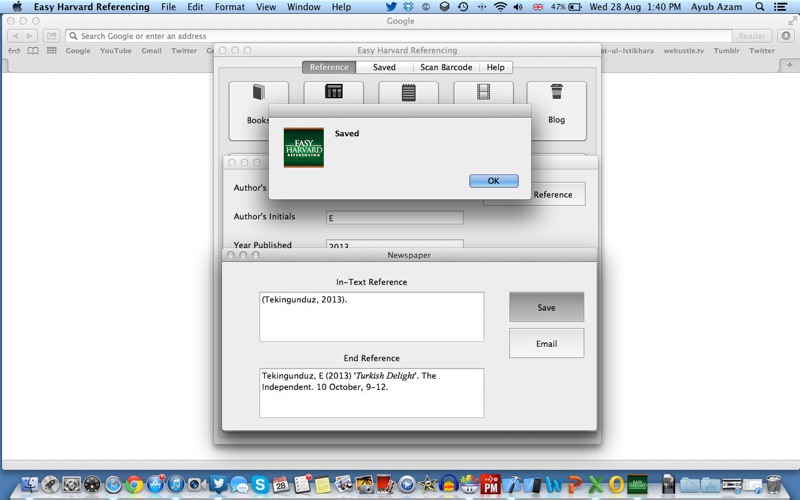Screen dimensions: 800x500
Task: Open Safari's Reading List glasses icon
Action: pos(14,51)
